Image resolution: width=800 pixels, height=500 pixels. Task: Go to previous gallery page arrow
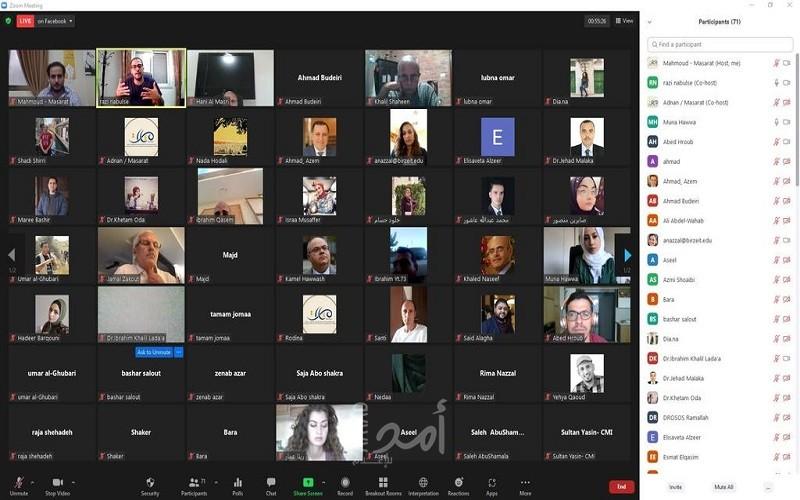click(x=12, y=255)
